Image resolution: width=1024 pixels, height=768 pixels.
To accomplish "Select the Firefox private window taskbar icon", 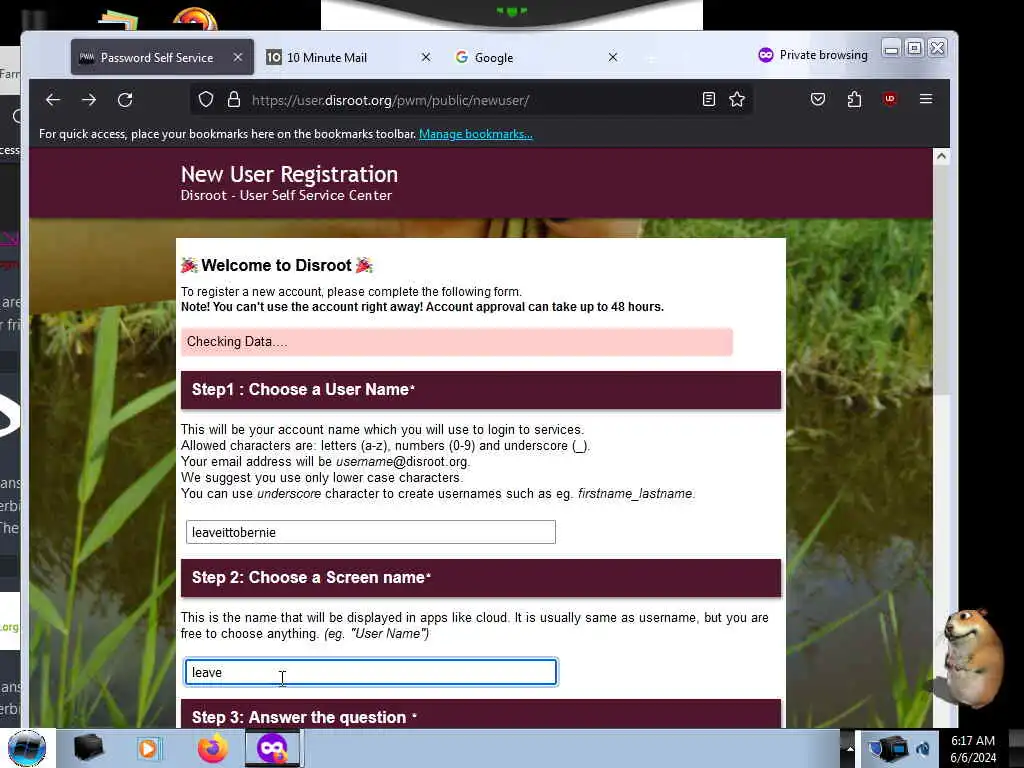I will [272, 748].
